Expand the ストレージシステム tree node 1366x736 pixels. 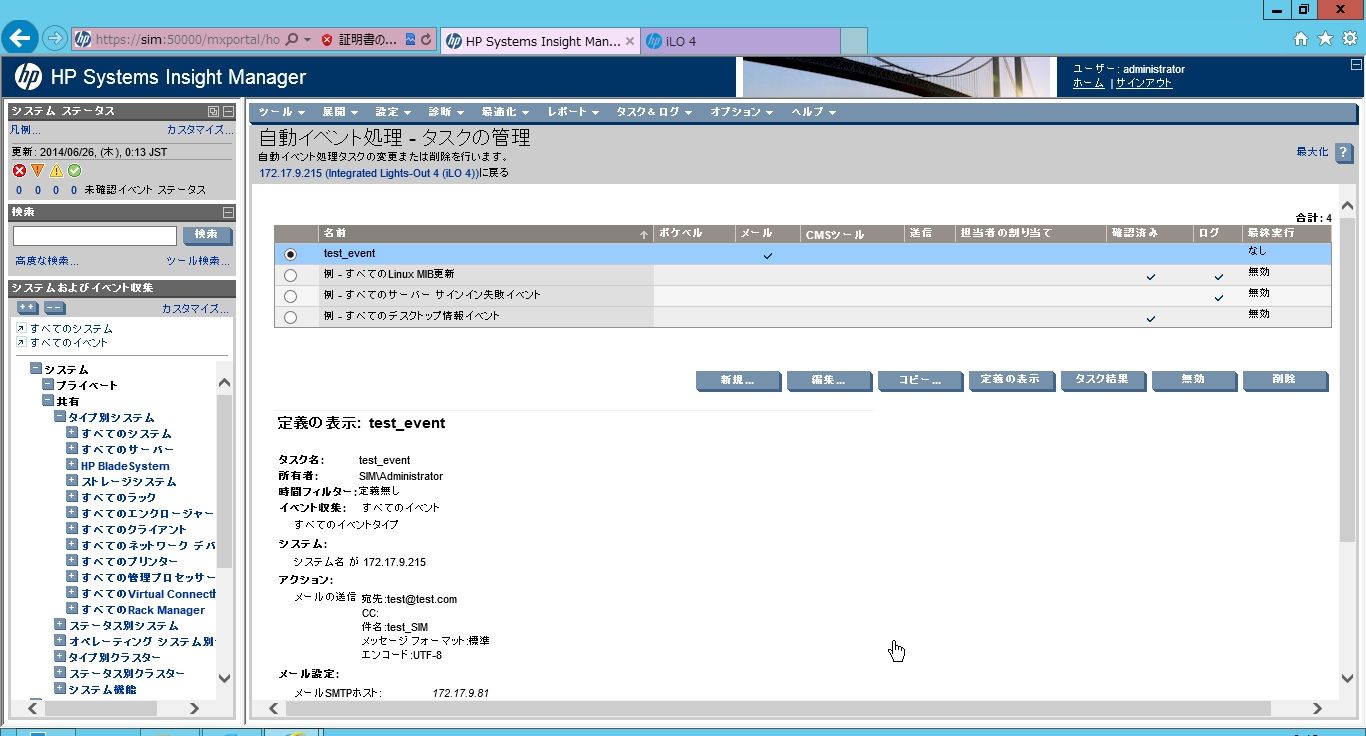pyautogui.click(x=72, y=481)
